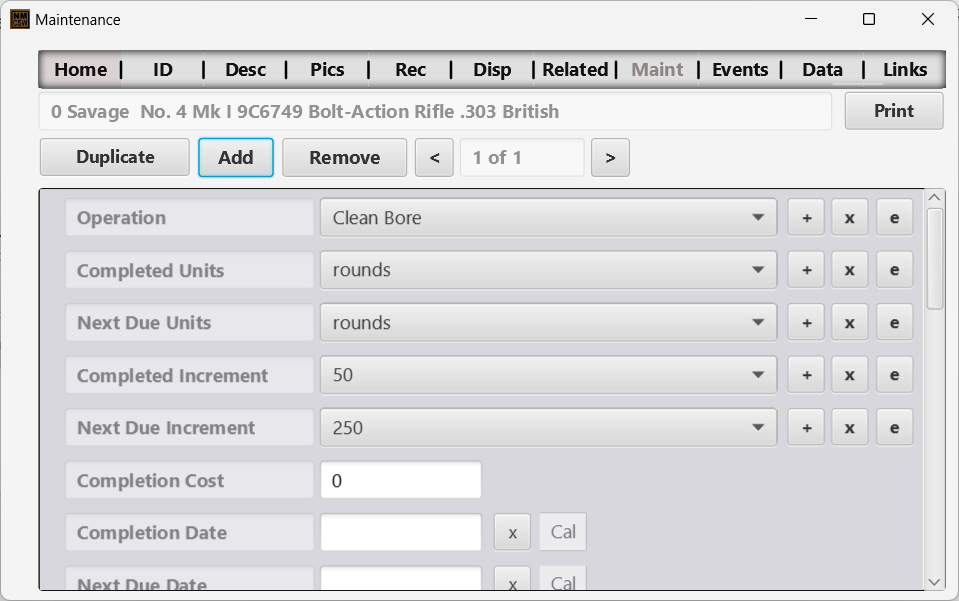Viewport: 959px width, 601px height.
Task: Click the + button for Operation row
Action: pos(806,218)
